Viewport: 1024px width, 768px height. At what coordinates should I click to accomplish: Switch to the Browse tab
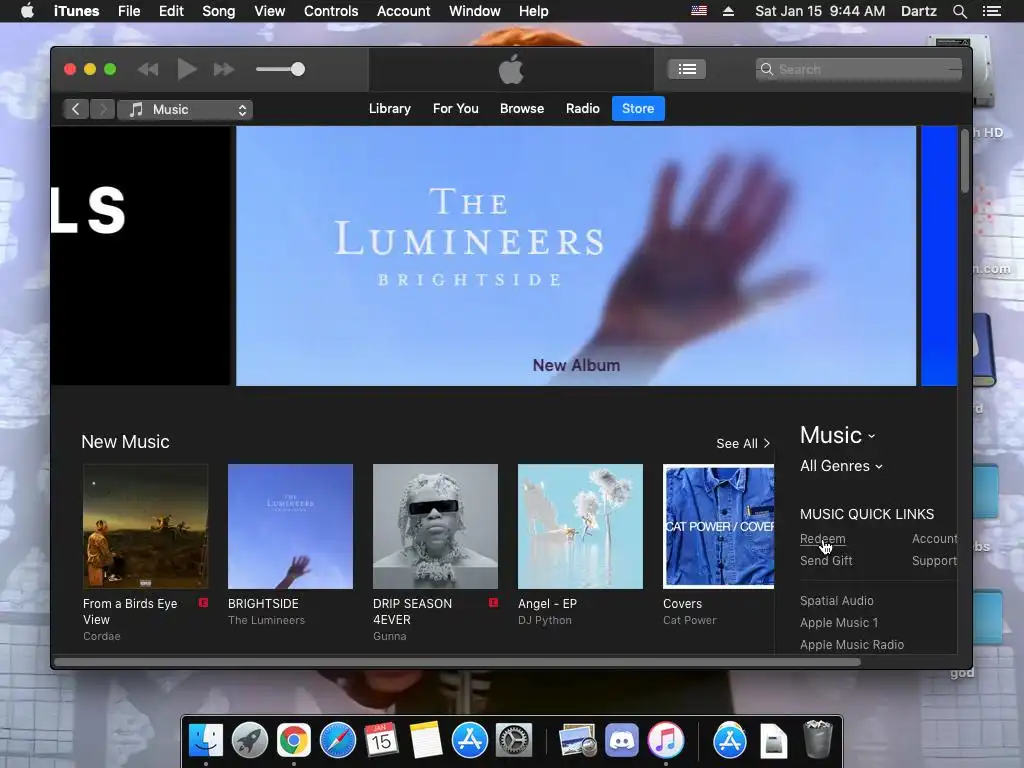(522, 108)
